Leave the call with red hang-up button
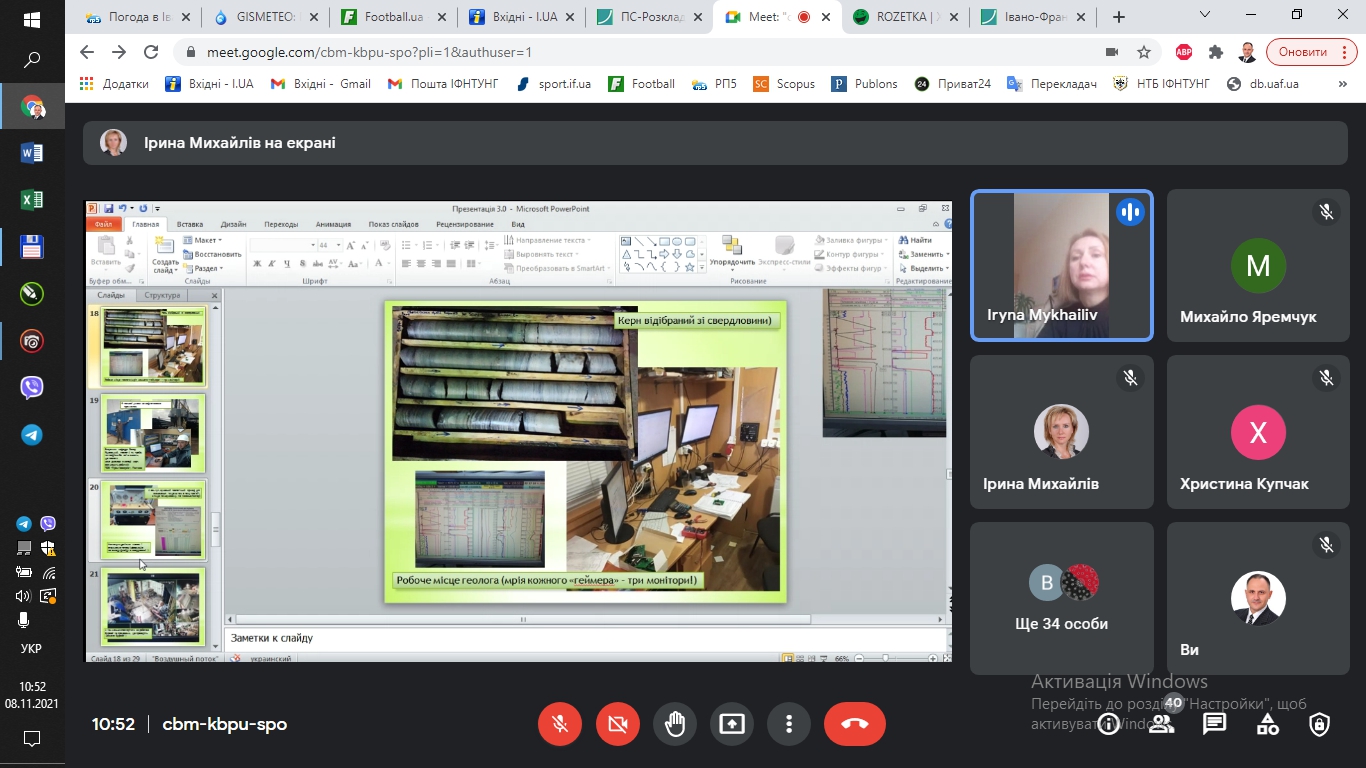 coord(854,724)
